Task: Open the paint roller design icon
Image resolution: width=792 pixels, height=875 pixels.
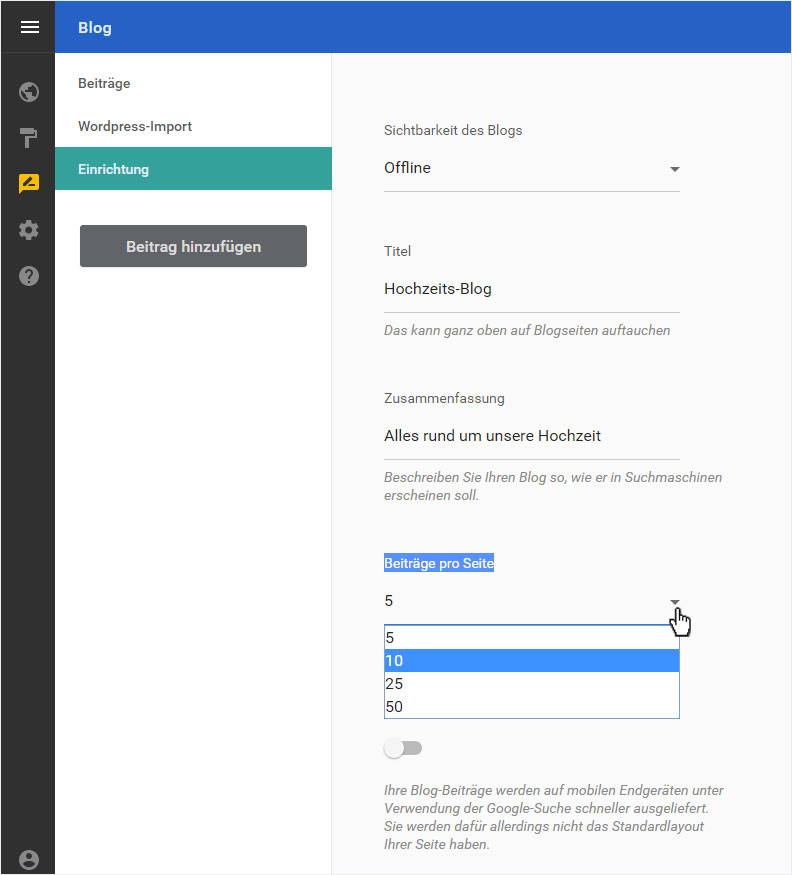Action: click(x=28, y=137)
